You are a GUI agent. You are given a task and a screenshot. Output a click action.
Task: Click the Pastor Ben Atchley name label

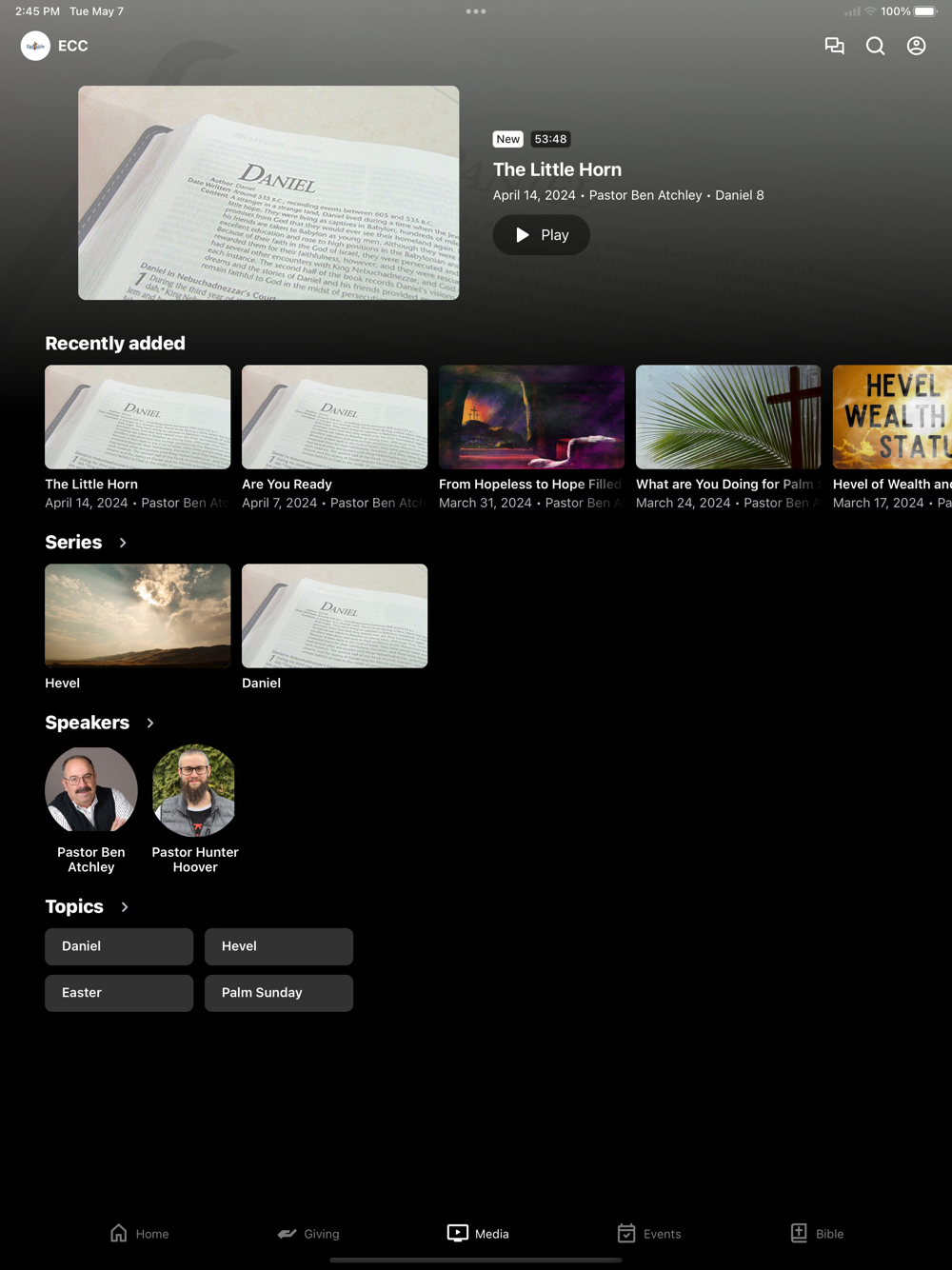pos(91,860)
